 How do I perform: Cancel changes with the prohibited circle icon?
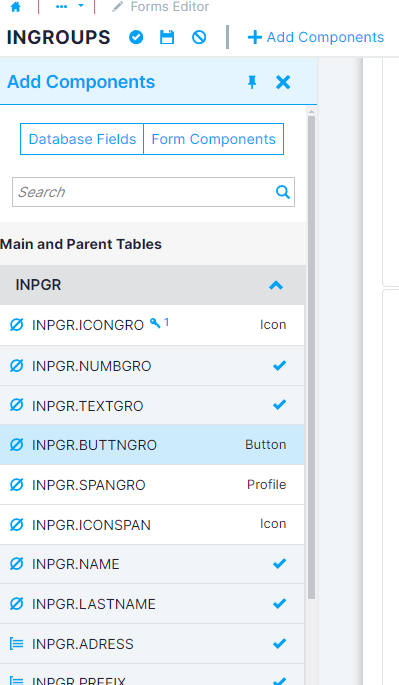click(199, 38)
